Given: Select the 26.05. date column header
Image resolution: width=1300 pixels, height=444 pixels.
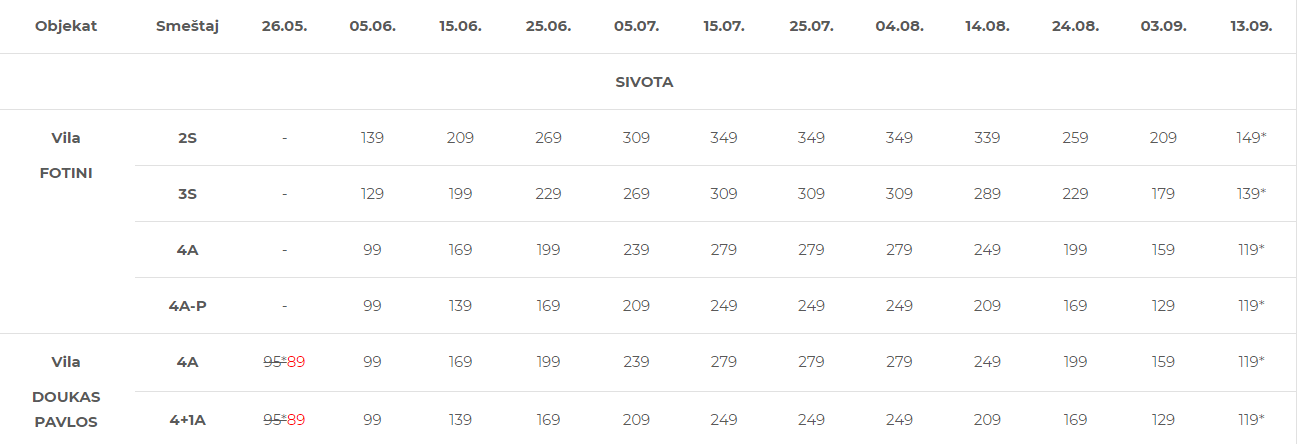Looking at the screenshot, I should tap(284, 26).
